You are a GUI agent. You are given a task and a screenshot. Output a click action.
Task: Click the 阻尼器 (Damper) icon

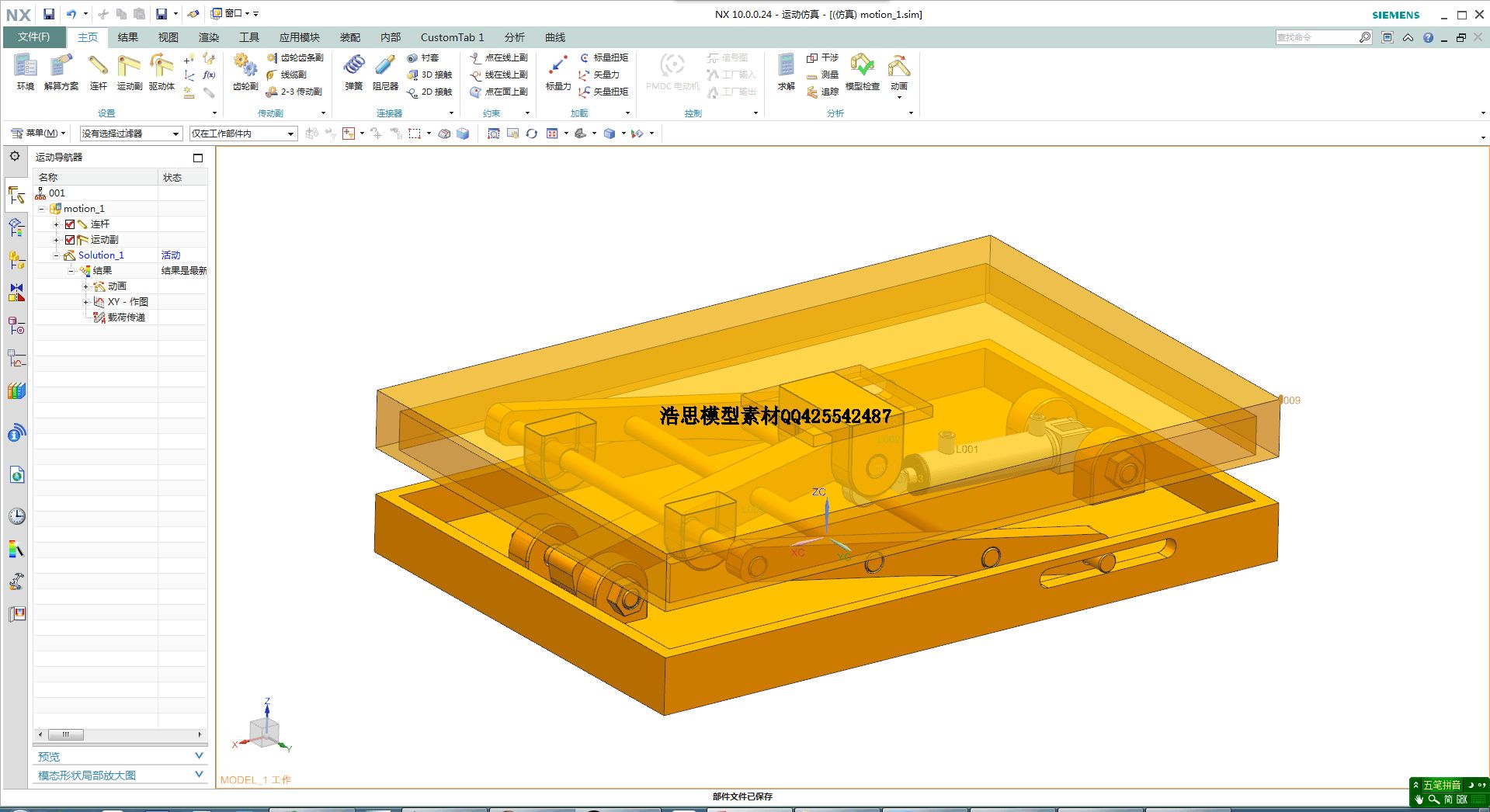(385, 71)
